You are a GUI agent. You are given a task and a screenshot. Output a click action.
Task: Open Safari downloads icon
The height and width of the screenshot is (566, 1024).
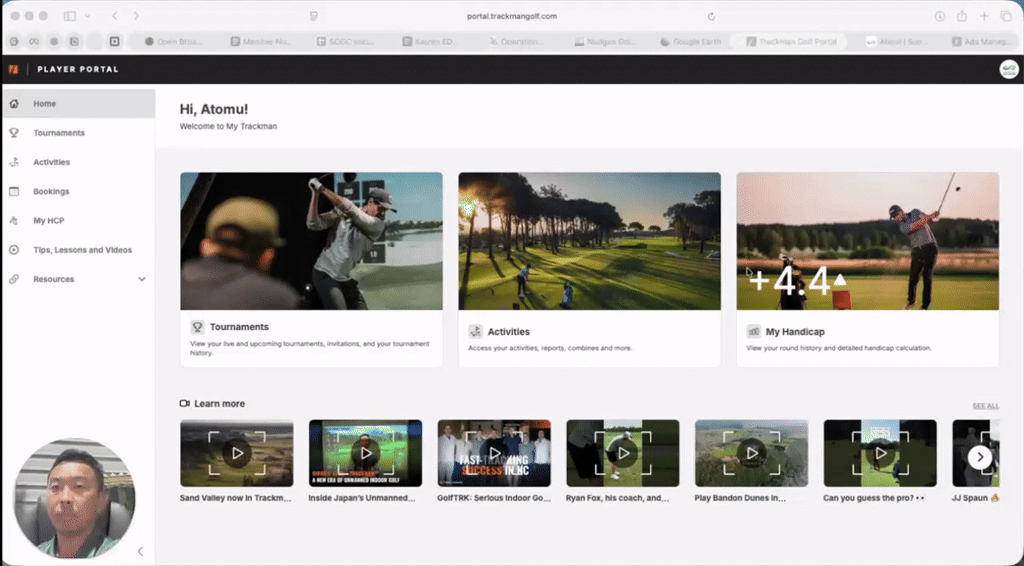940,16
